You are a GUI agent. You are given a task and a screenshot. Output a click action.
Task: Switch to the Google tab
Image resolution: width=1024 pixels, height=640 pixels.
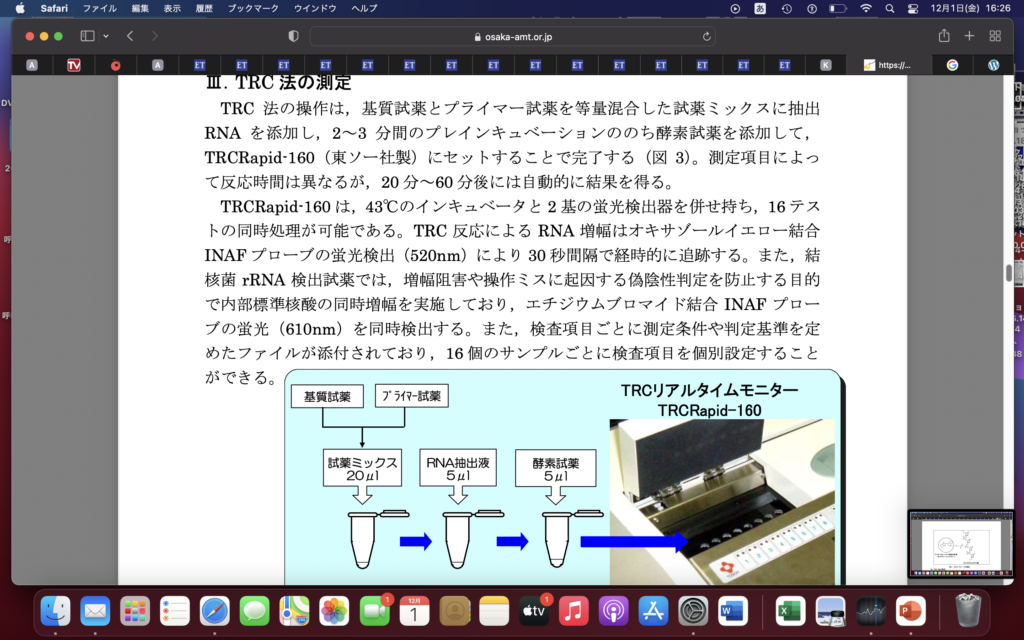pos(952,65)
